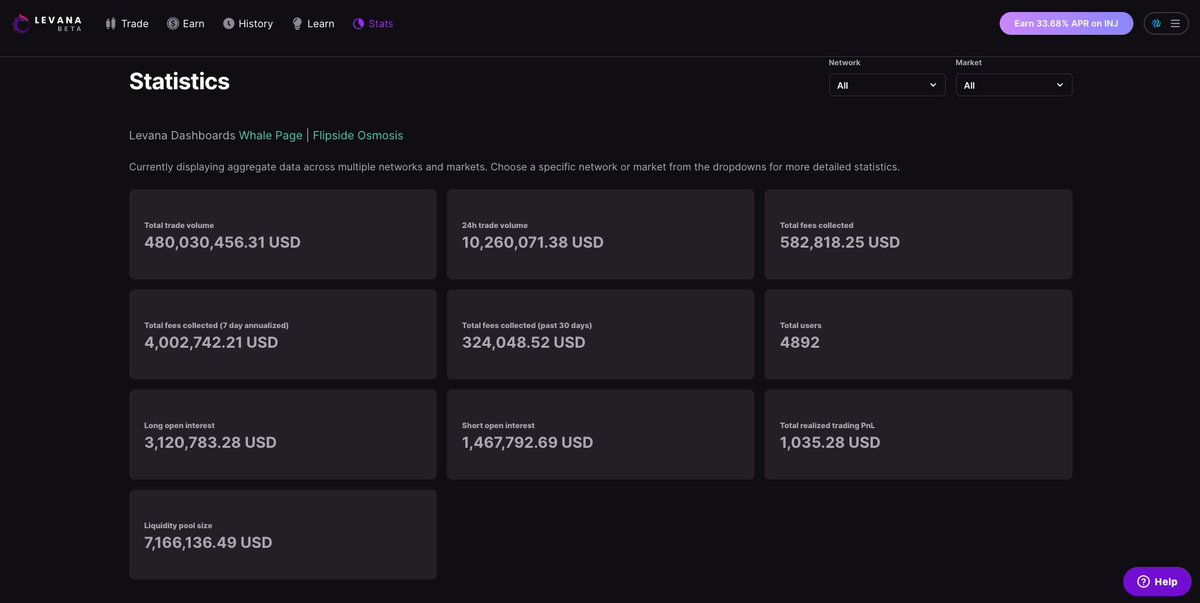Image resolution: width=1200 pixels, height=603 pixels.
Task: Select the Liquidity pool size card
Action: 283,534
